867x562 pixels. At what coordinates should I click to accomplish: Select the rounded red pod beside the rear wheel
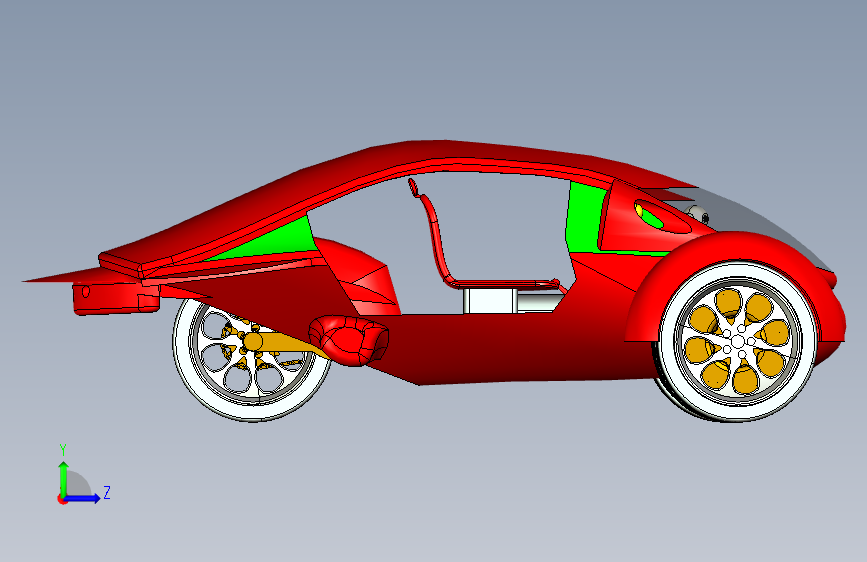coord(348,340)
